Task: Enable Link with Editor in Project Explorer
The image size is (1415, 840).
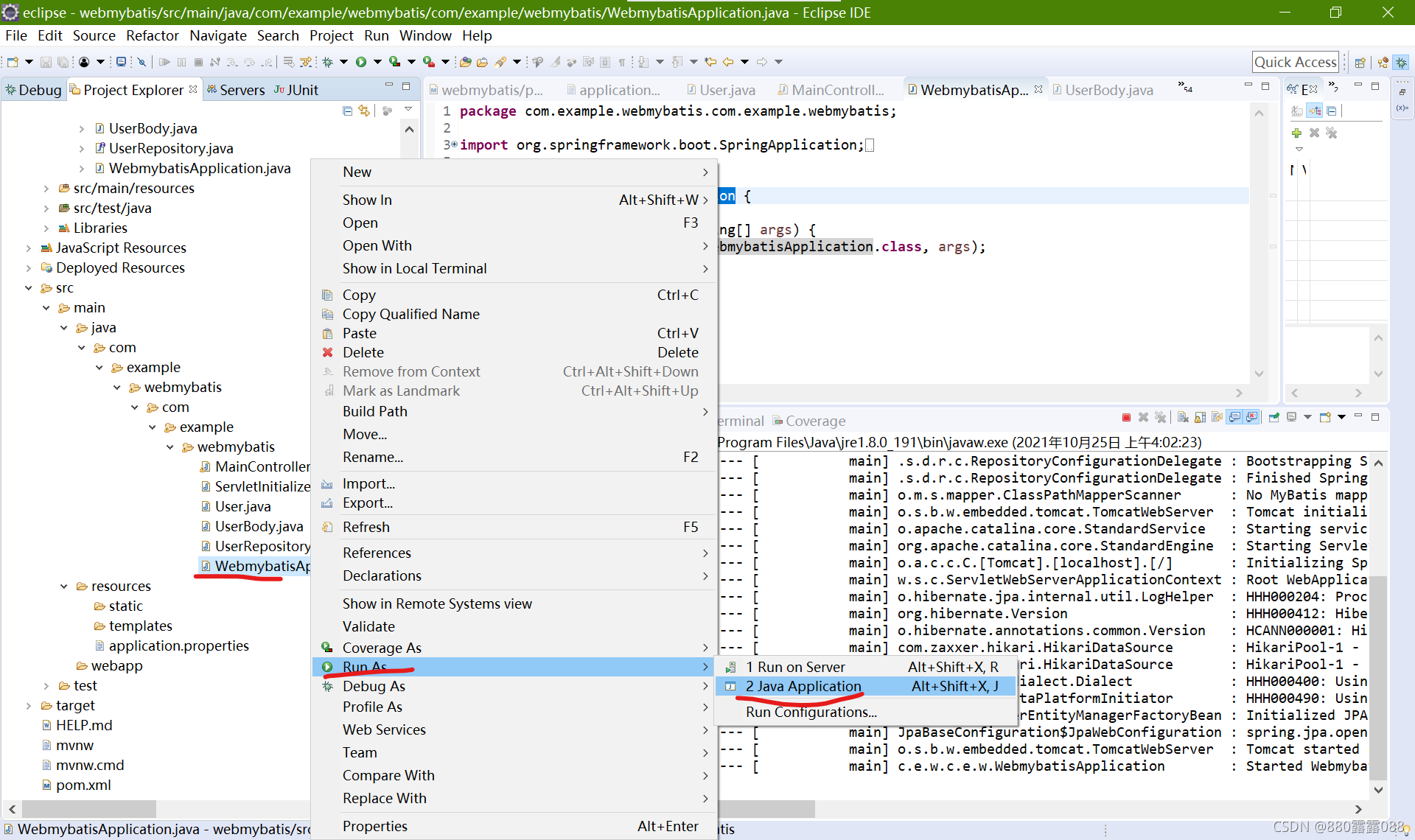Action: (364, 111)
